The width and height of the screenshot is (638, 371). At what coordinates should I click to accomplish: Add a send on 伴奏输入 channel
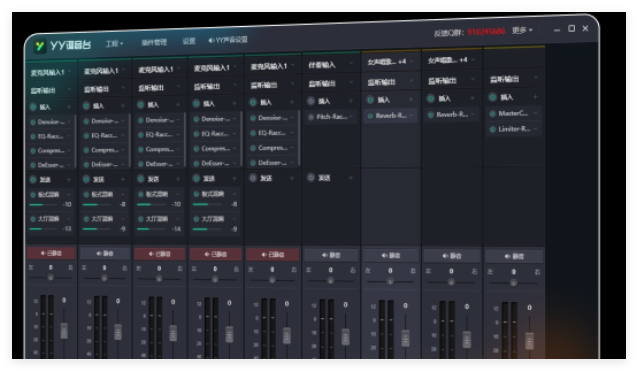(x=351, y=177)
